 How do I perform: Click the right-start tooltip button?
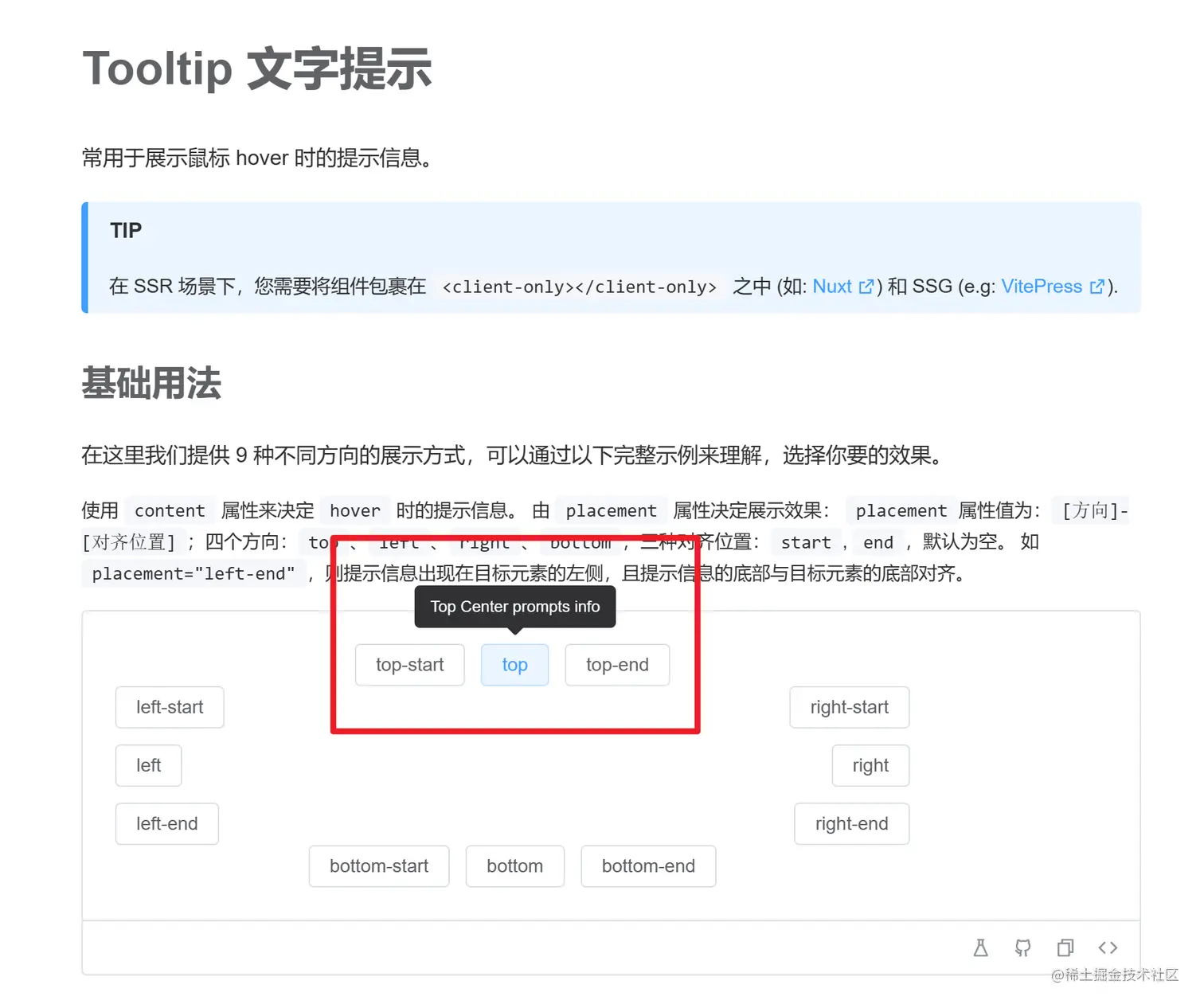(849, 707)
